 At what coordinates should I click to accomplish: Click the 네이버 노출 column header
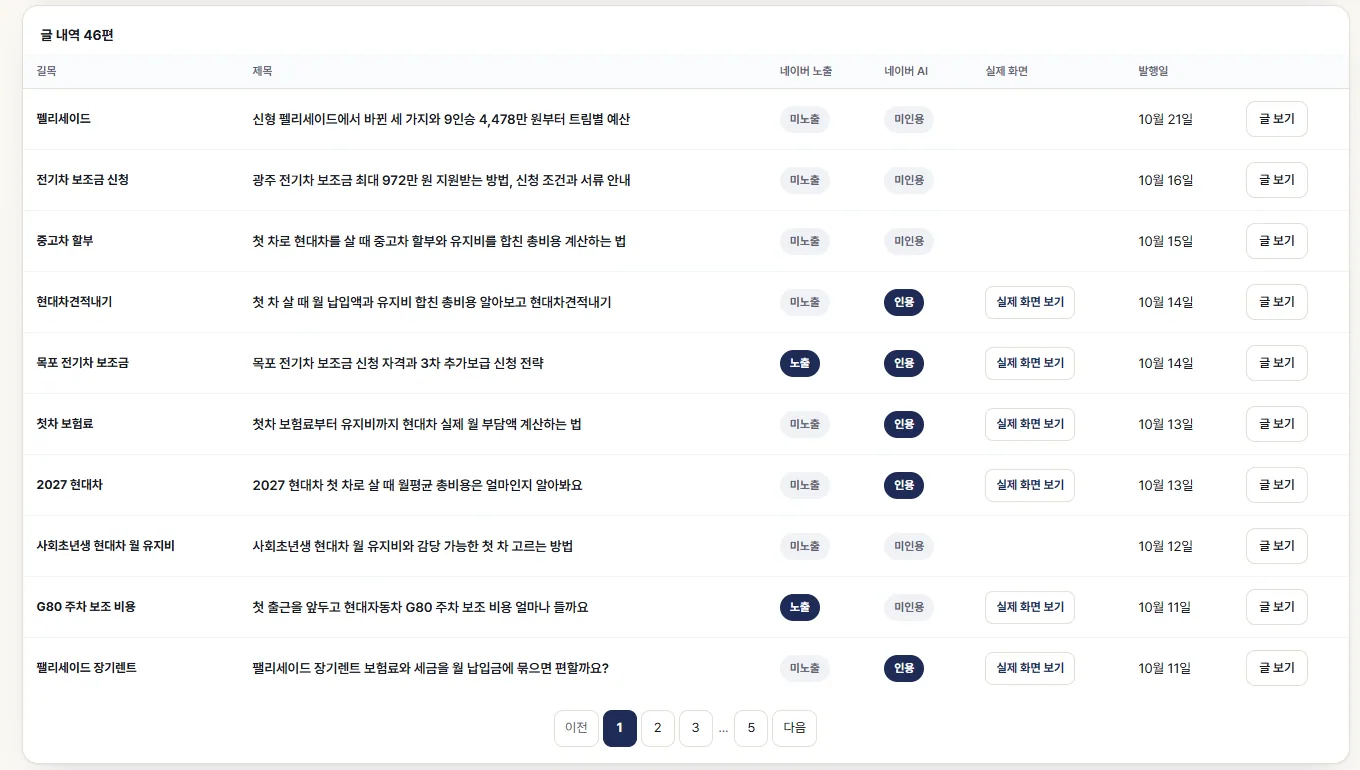coord(806,71)
